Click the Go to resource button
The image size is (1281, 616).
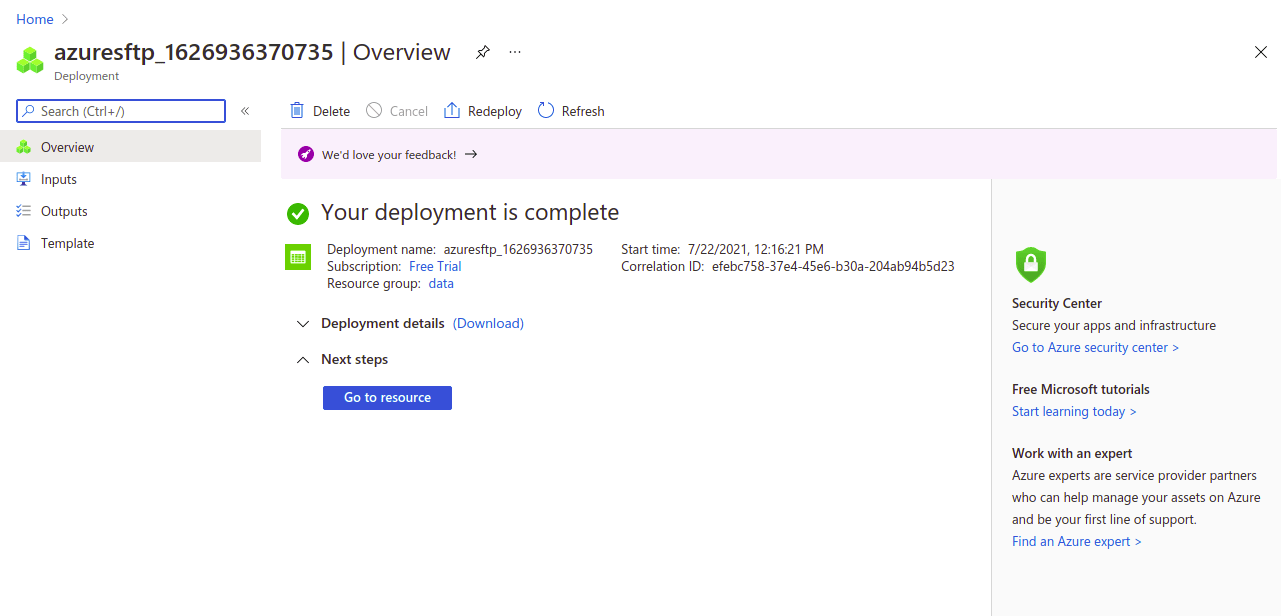click(x=387, y=398)
